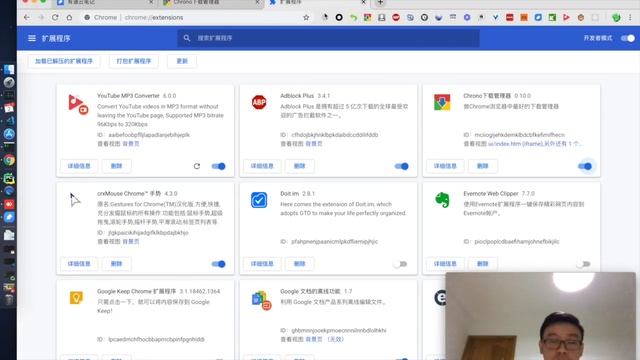This screenshot has width=640, height=360.
Task: Click the Google Keep Chrome 扩展程序 title
Action: 136,291
